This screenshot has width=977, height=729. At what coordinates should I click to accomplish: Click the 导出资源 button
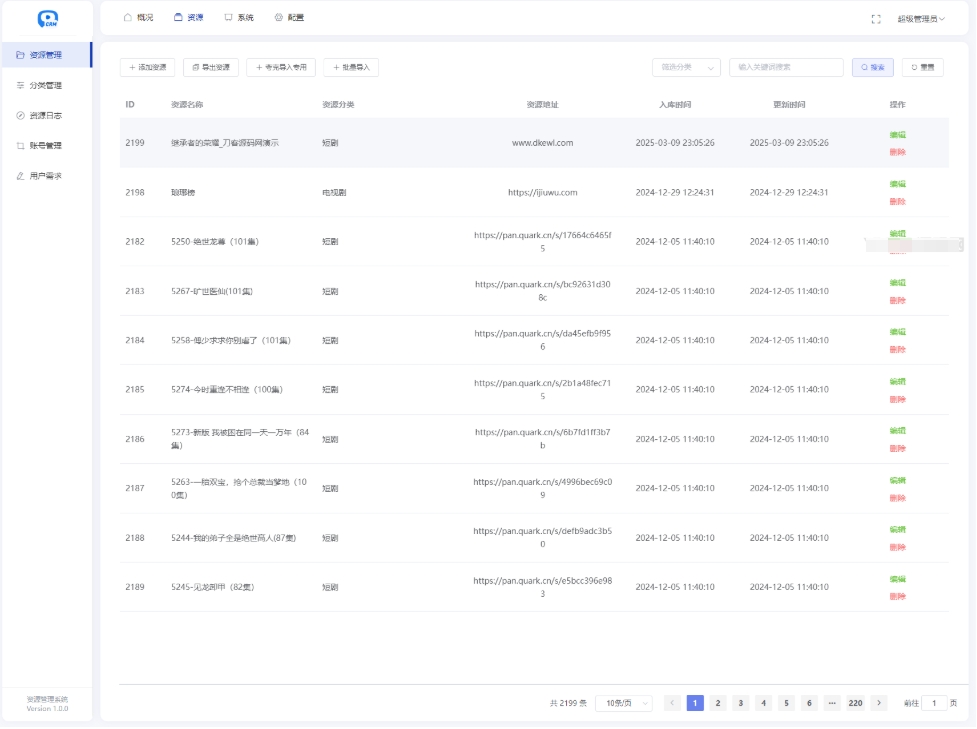tap(211, 67)
